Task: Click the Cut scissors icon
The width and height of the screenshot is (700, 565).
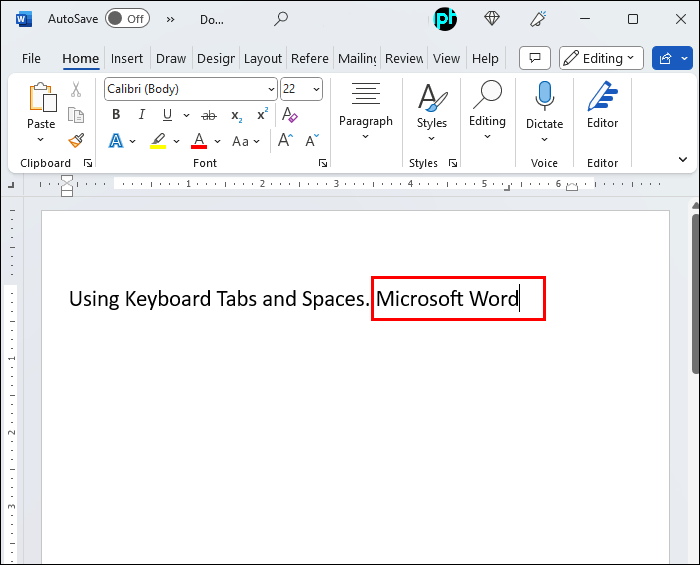Action: [76, 90]
